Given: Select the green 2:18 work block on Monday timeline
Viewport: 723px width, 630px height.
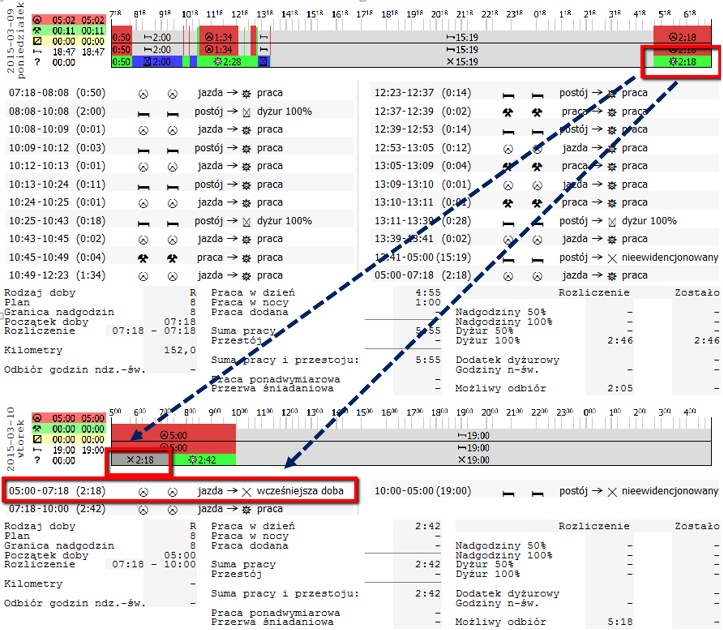Looking at the screenshot, I should point(682,62).
